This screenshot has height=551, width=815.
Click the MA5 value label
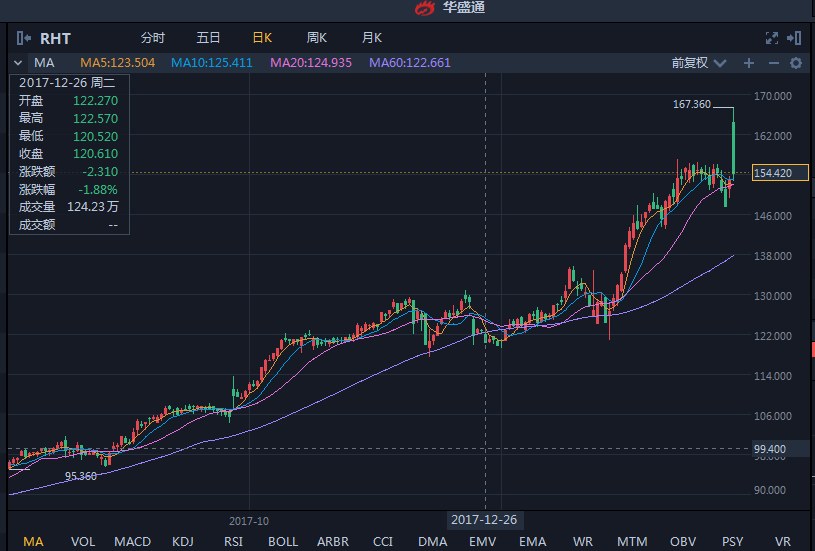click(x=118, y=63)
